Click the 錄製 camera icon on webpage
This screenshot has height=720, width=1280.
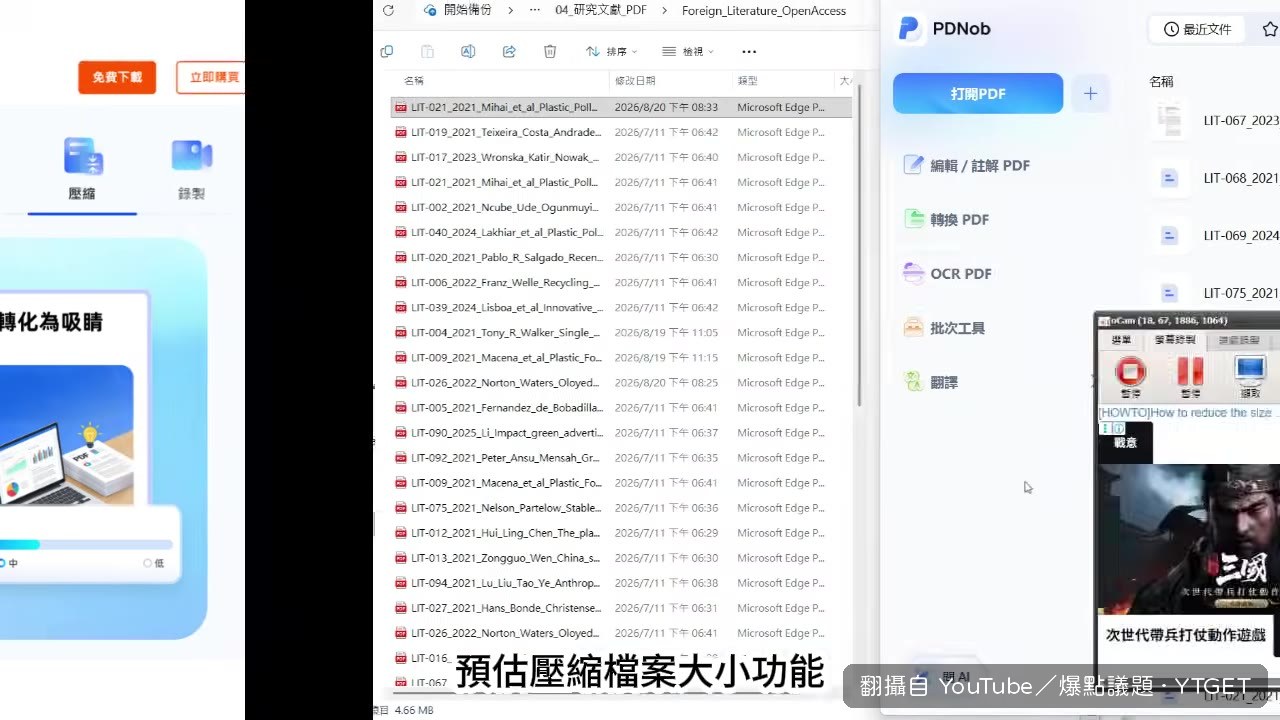click(192, 156)
